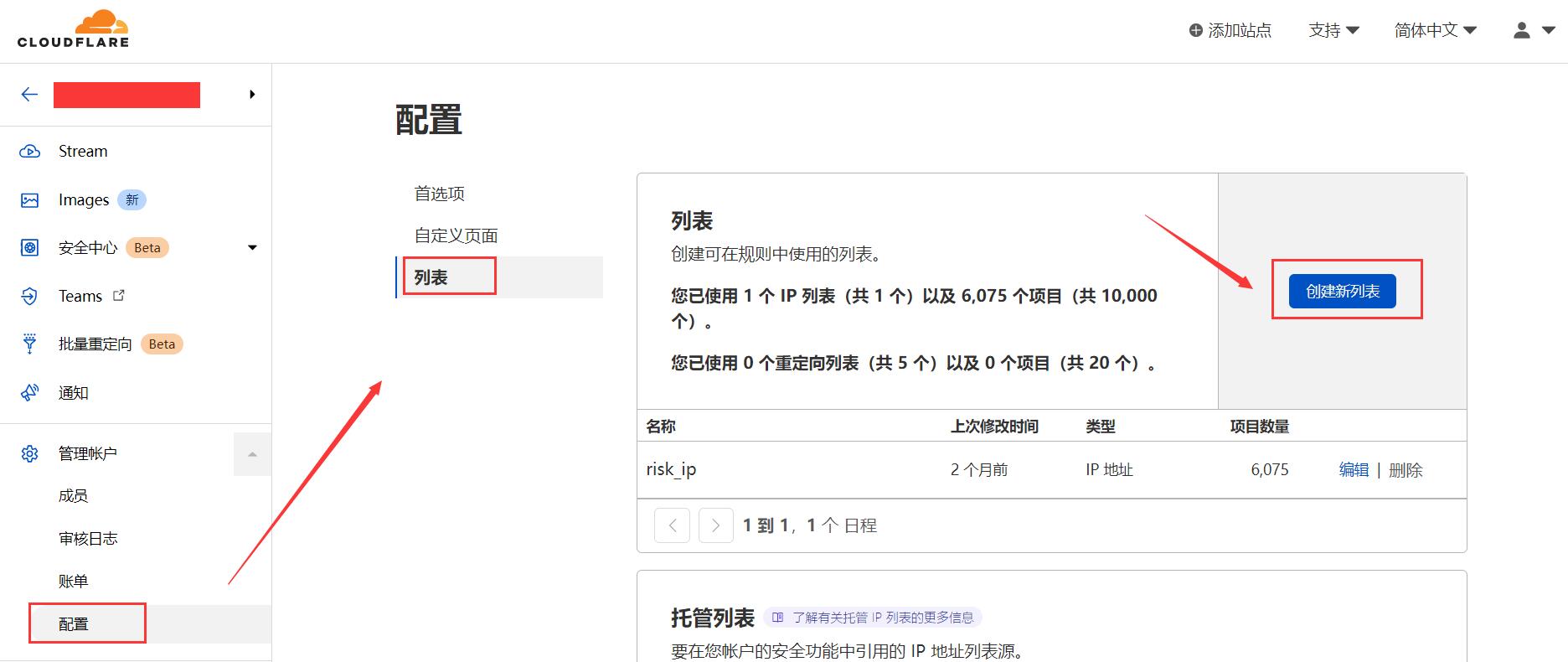Open the Stream cloud icon

pos(29,152)
